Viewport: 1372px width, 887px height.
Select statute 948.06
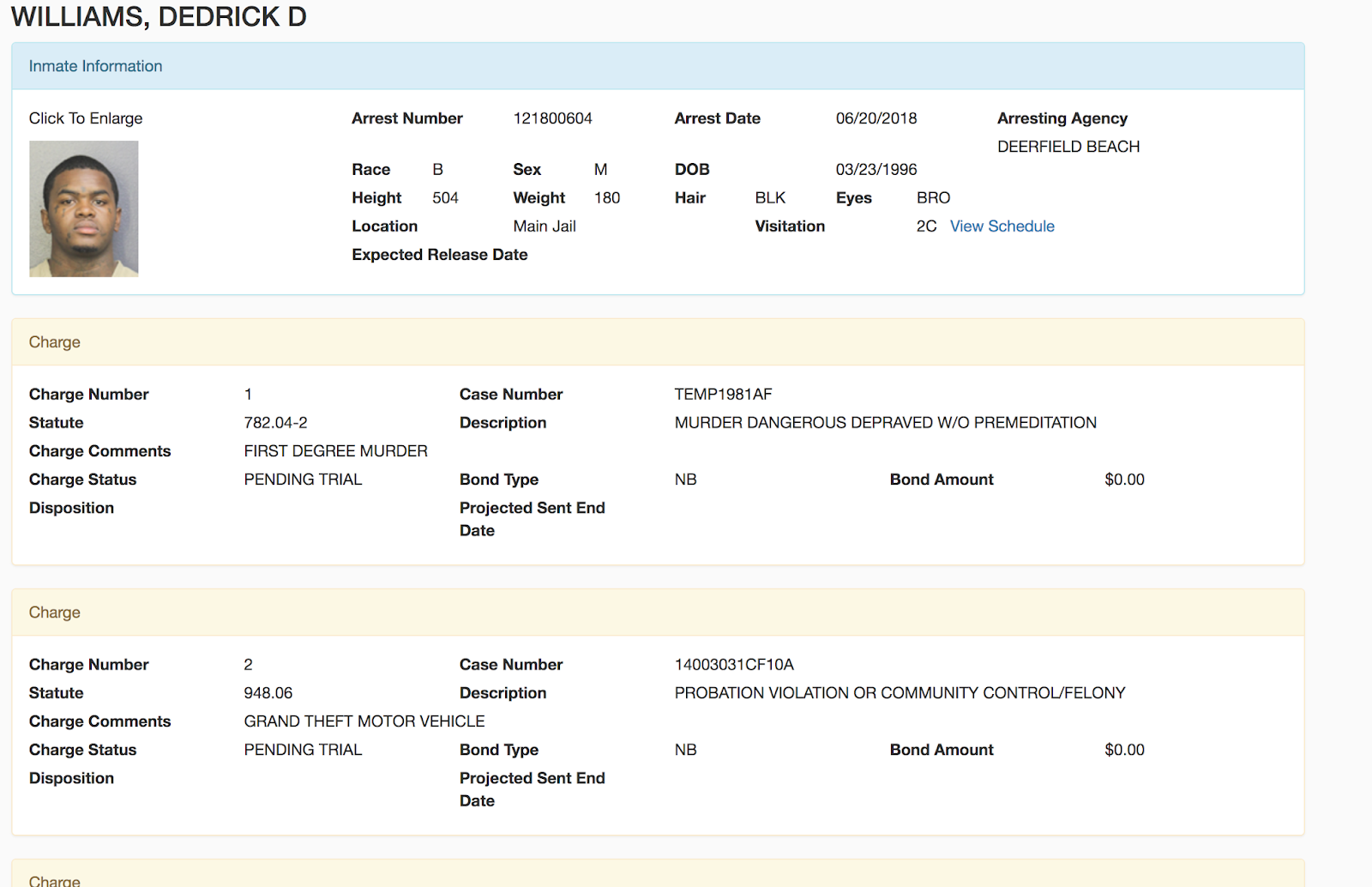pyautogui.click(x=268, y=693)
